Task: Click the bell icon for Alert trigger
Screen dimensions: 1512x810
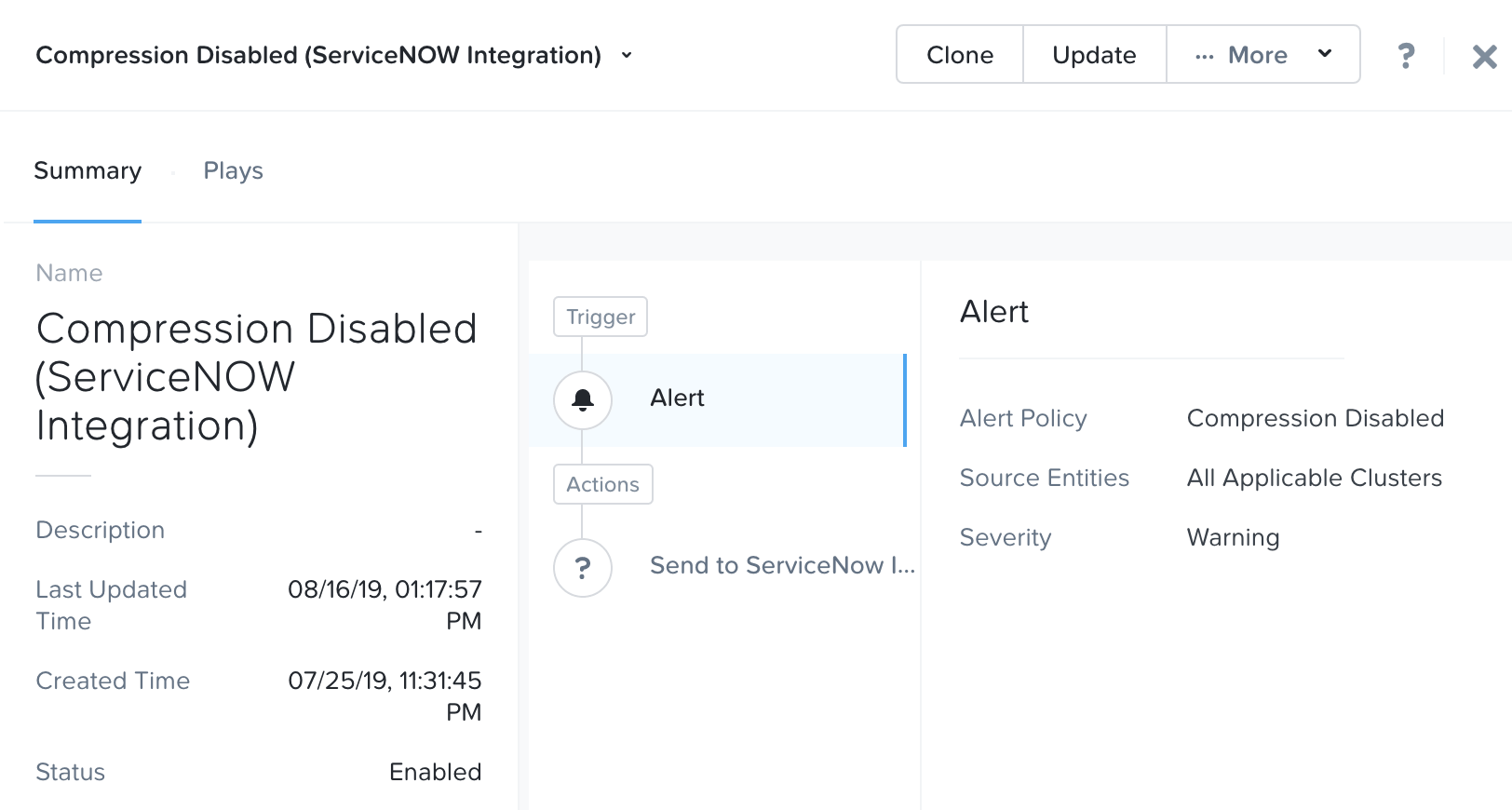Action: (583, 399)
